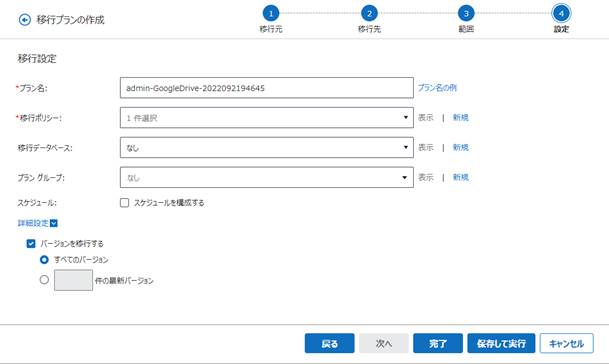This screenshot has height=364, width=609.
Task: Go to step 1 移行元
Action: (271, 14)
